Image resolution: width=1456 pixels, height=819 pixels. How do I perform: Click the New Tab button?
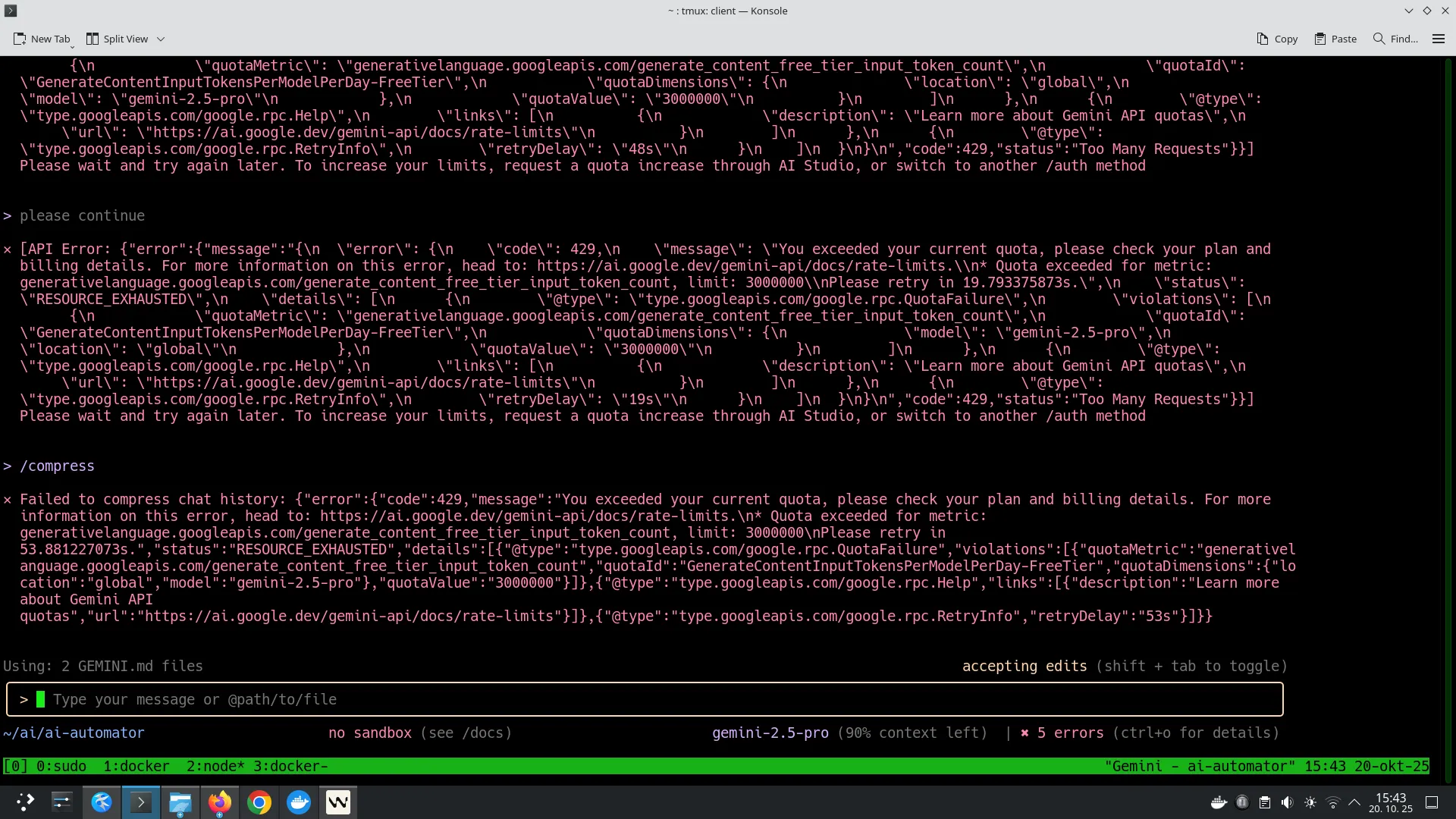click(42, 39)
